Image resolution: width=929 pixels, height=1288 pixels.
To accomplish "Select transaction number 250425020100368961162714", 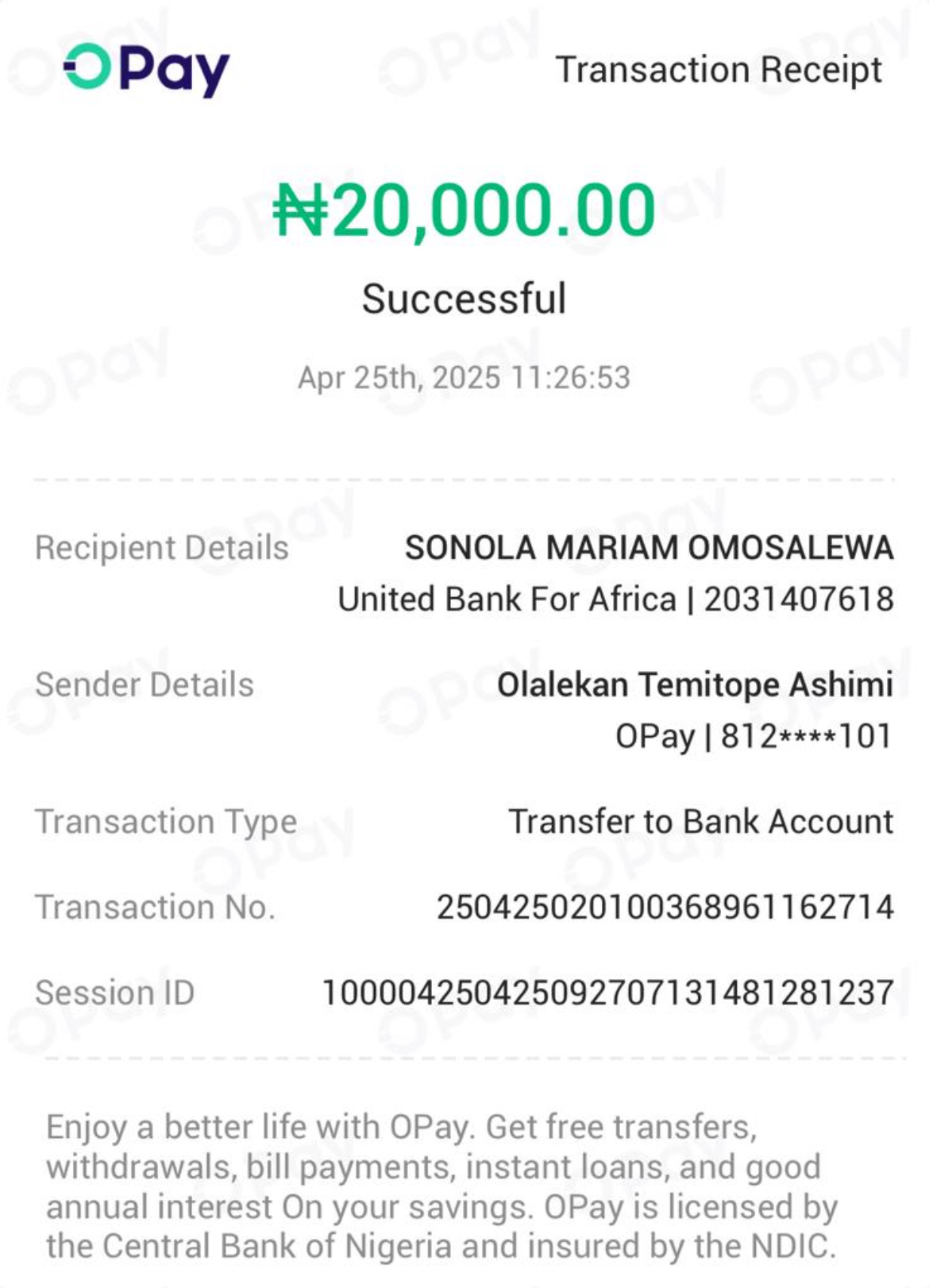I will [x=665, y=907].
